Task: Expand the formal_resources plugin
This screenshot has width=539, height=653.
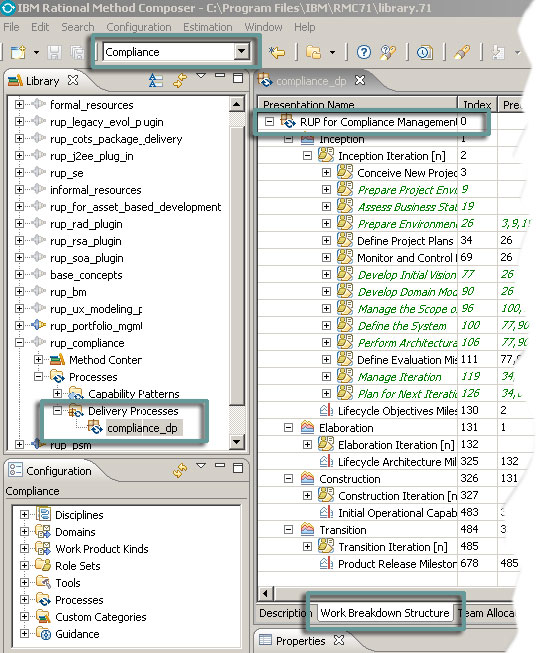Action: [x=19, y=104]
